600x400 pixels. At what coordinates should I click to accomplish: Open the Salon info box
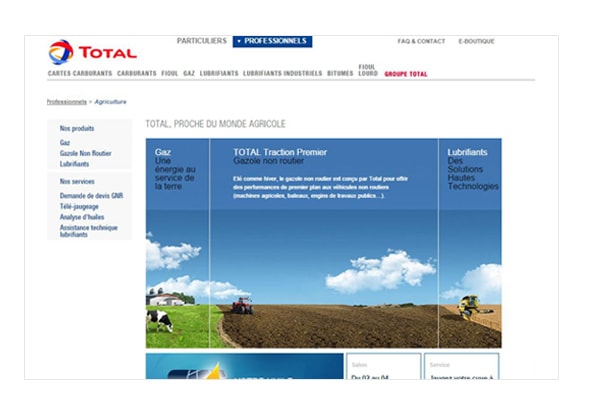[x=383, y=366]
